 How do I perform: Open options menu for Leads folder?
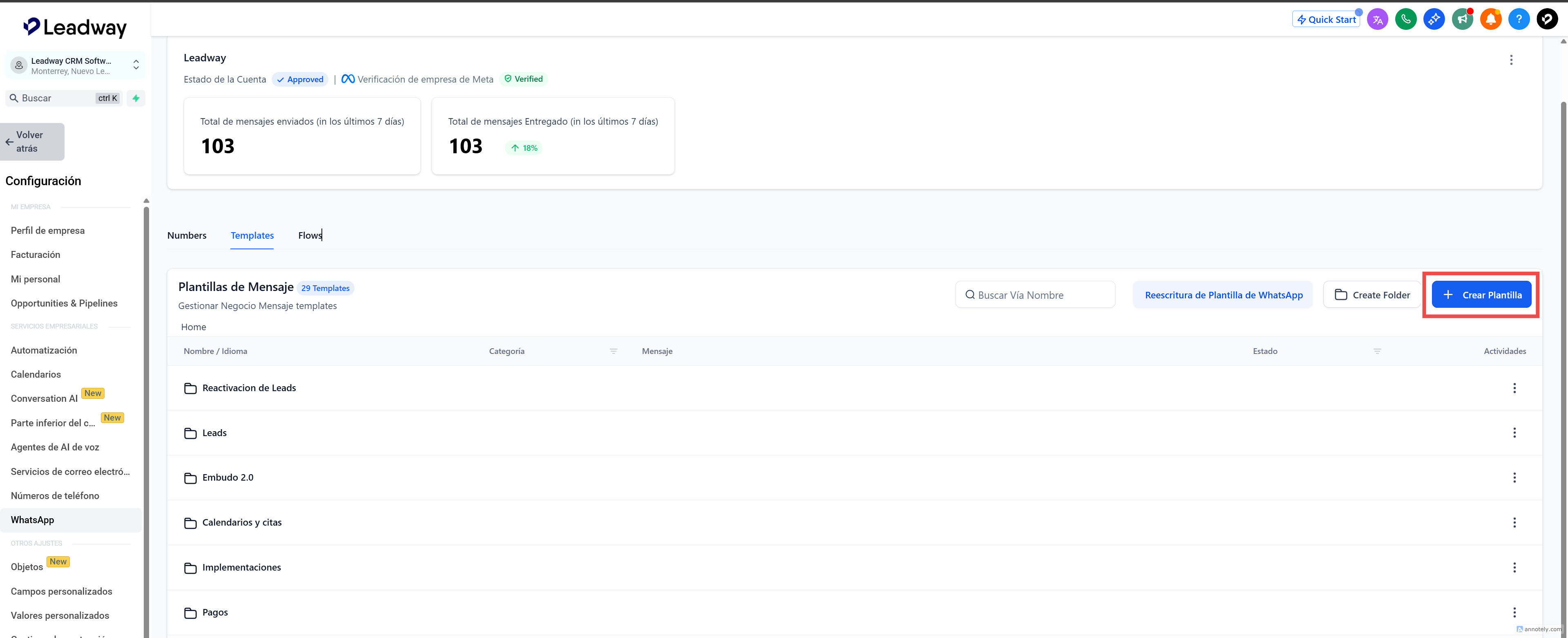tap(1514, 433)
